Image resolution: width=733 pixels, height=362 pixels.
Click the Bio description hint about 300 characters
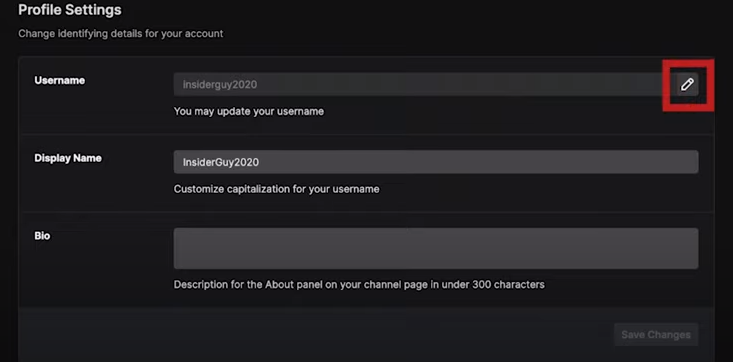click(x=359, y=284)
